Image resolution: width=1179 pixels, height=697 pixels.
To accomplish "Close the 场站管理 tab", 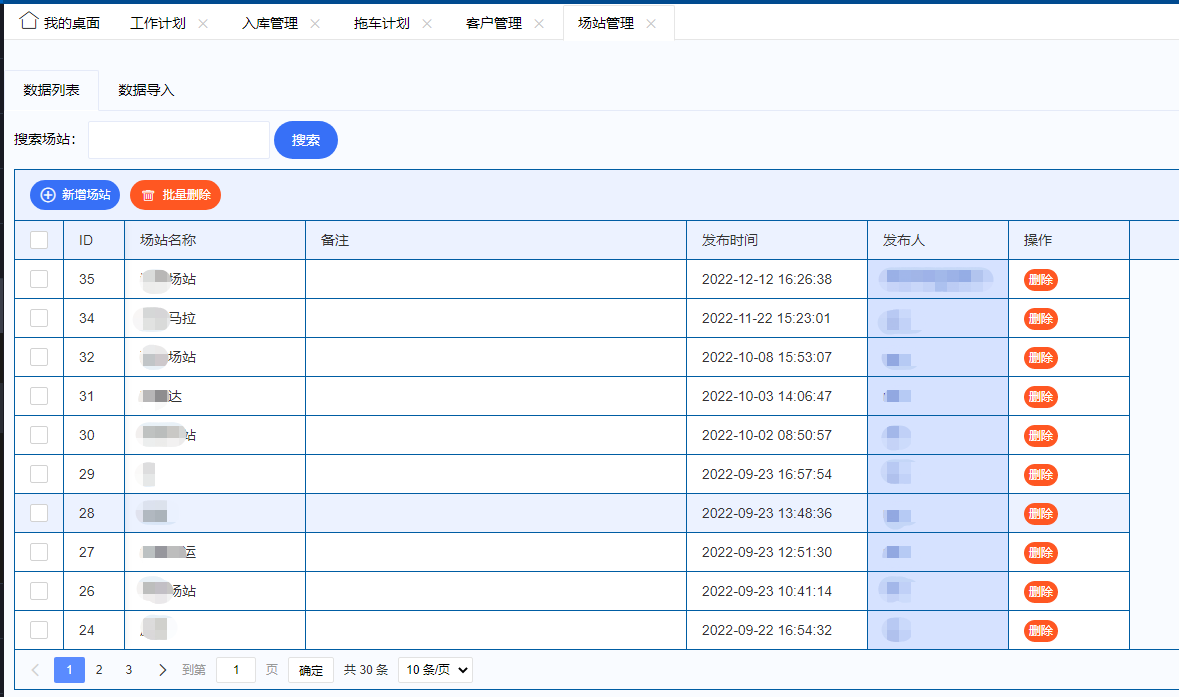I will click(x=651, y=24).
